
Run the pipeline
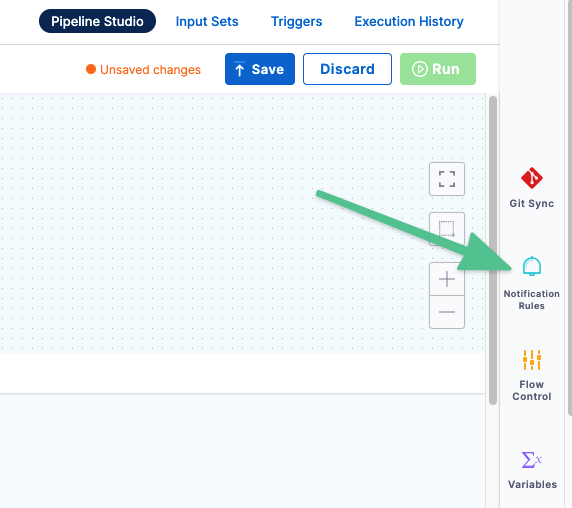pos(438,69)
